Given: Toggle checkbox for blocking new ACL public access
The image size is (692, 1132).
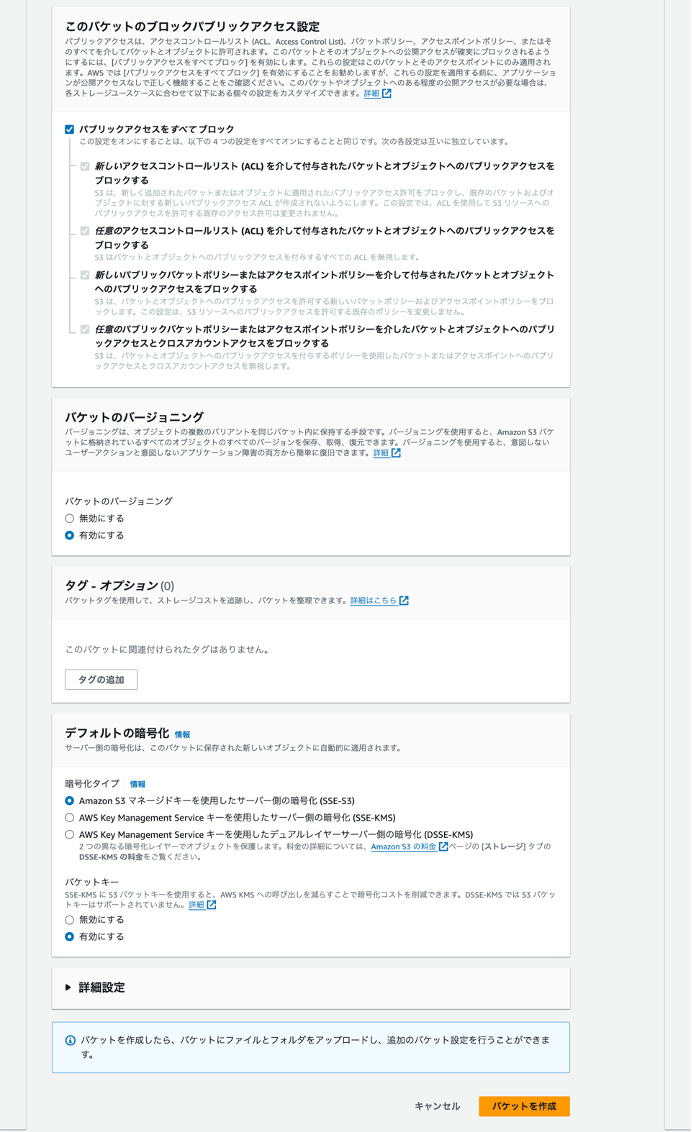Looking at the screenshot, I should click(x=85, y=167).
